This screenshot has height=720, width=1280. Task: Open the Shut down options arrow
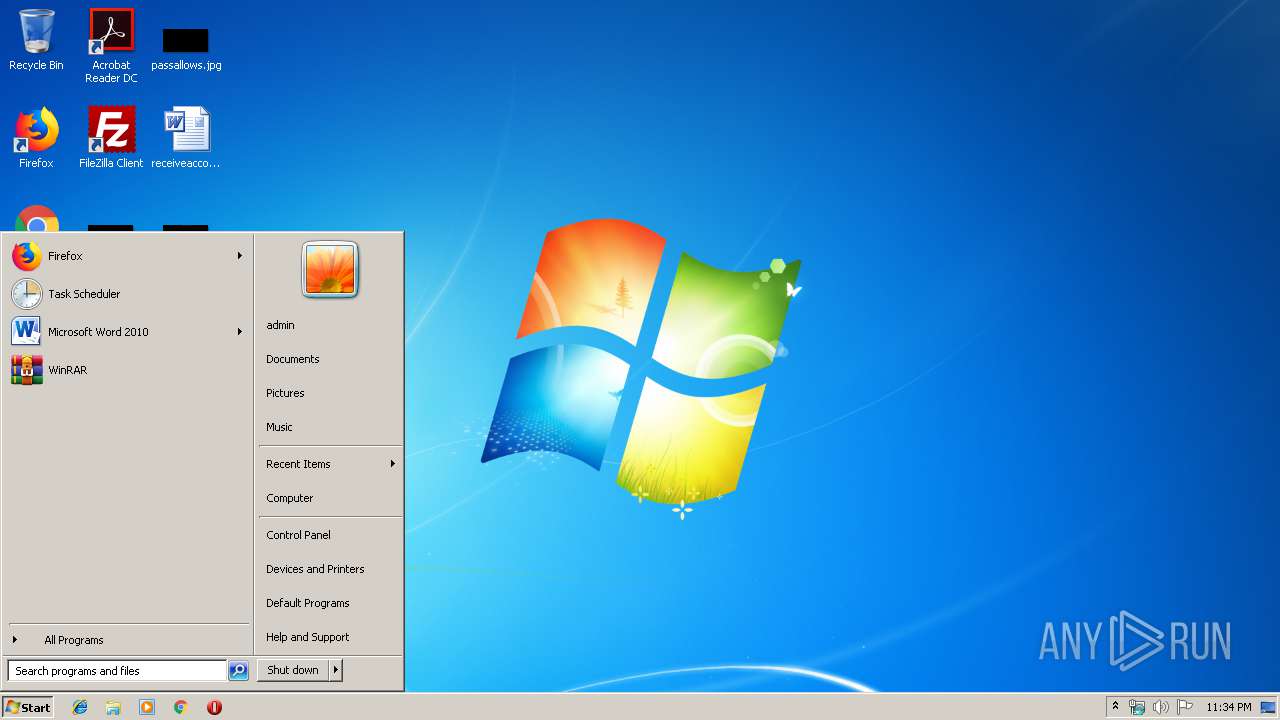[336, 670]
